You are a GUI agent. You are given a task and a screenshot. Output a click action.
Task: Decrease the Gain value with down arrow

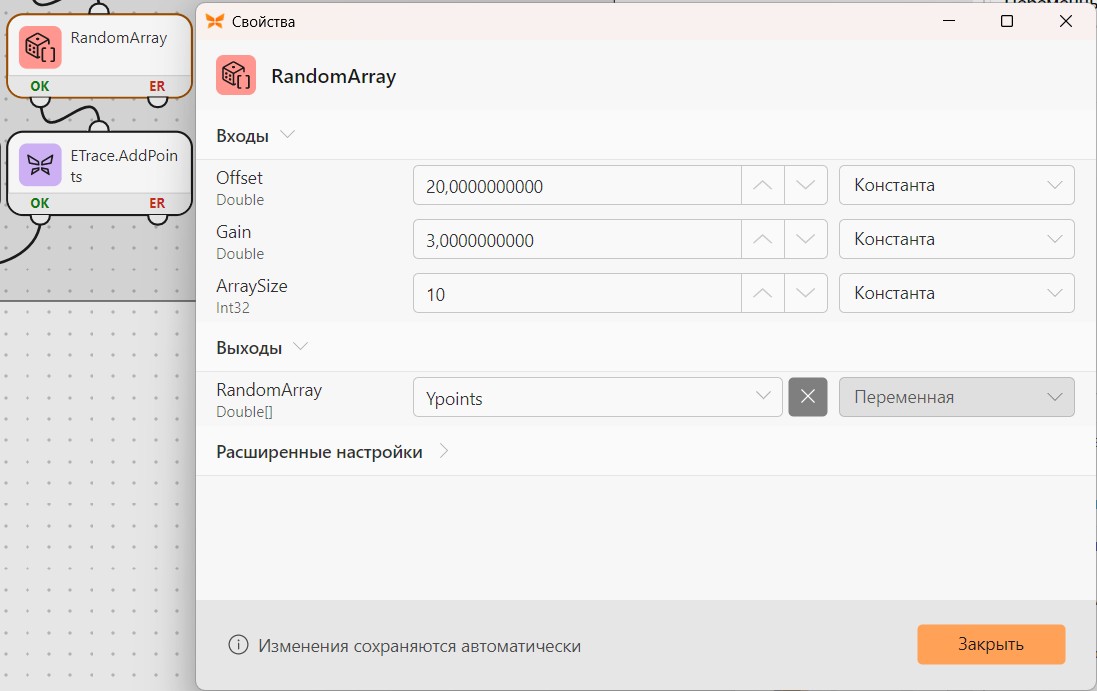point(805,239)
